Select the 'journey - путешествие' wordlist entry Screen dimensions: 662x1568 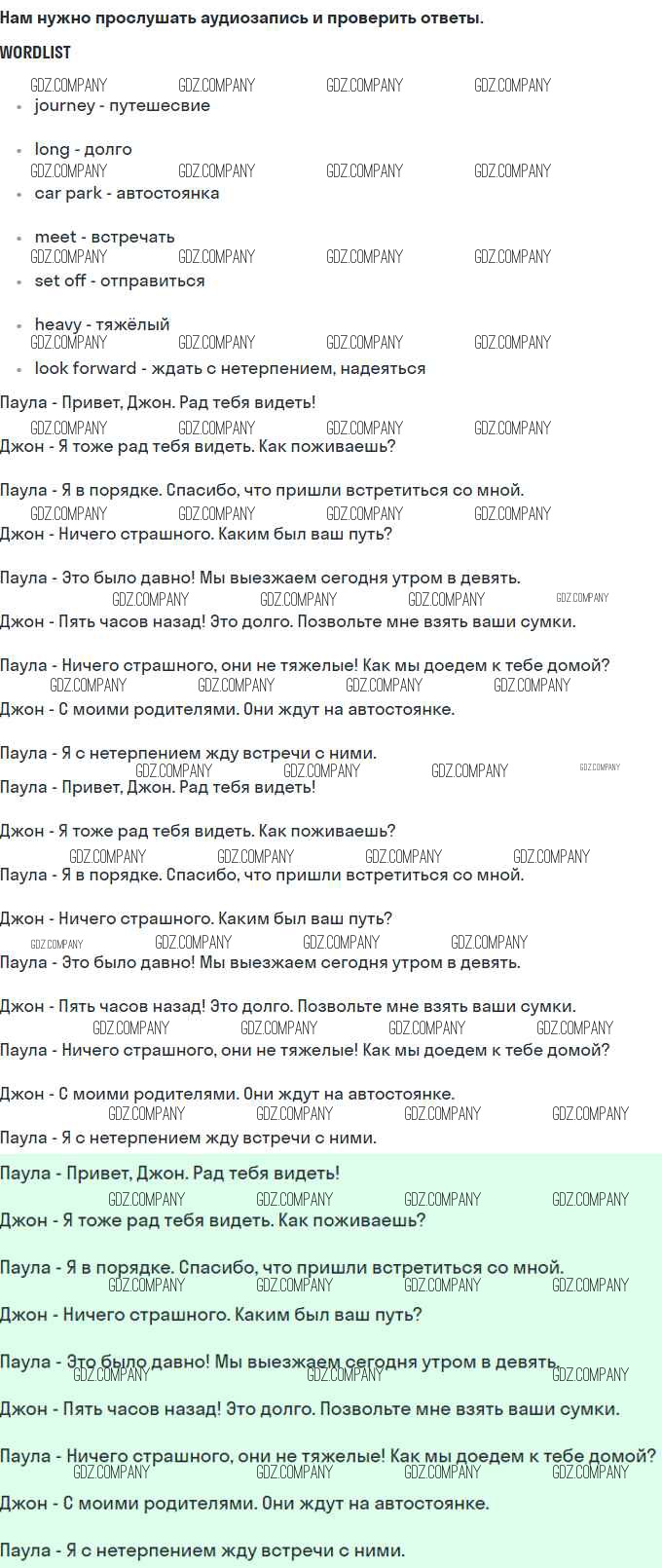click(122, 105)
